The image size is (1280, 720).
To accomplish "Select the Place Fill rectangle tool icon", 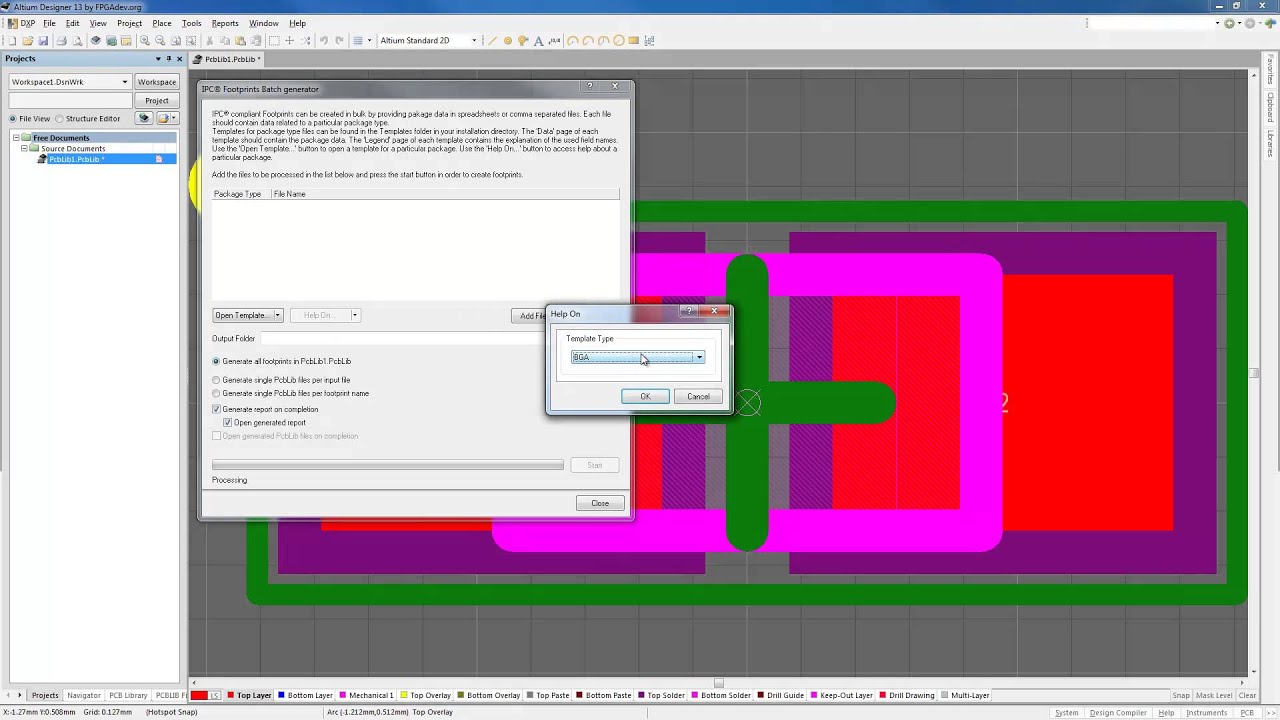I will click(x=634, y=41).
